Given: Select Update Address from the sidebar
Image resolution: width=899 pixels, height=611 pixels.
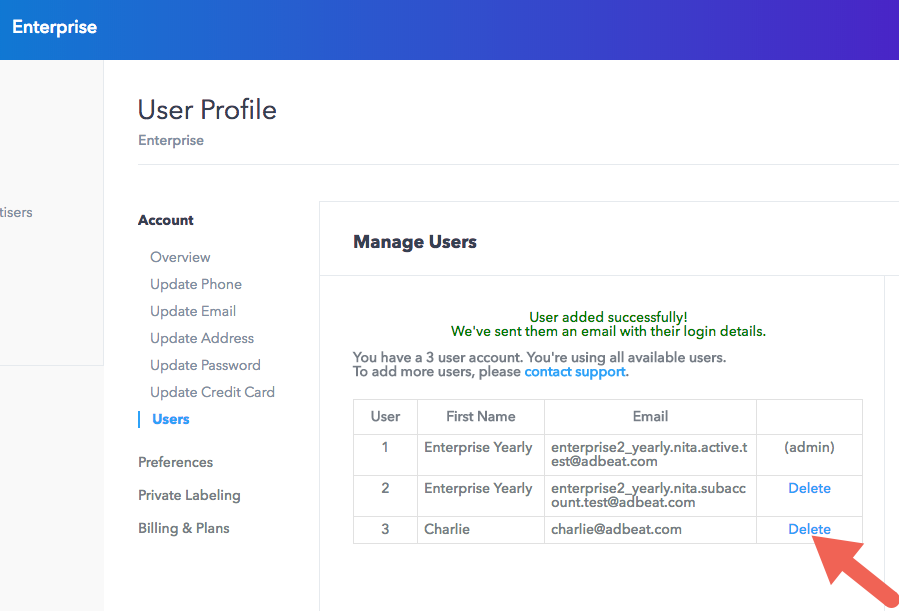Looking at the screenshot, I should [x=201, y=338].
